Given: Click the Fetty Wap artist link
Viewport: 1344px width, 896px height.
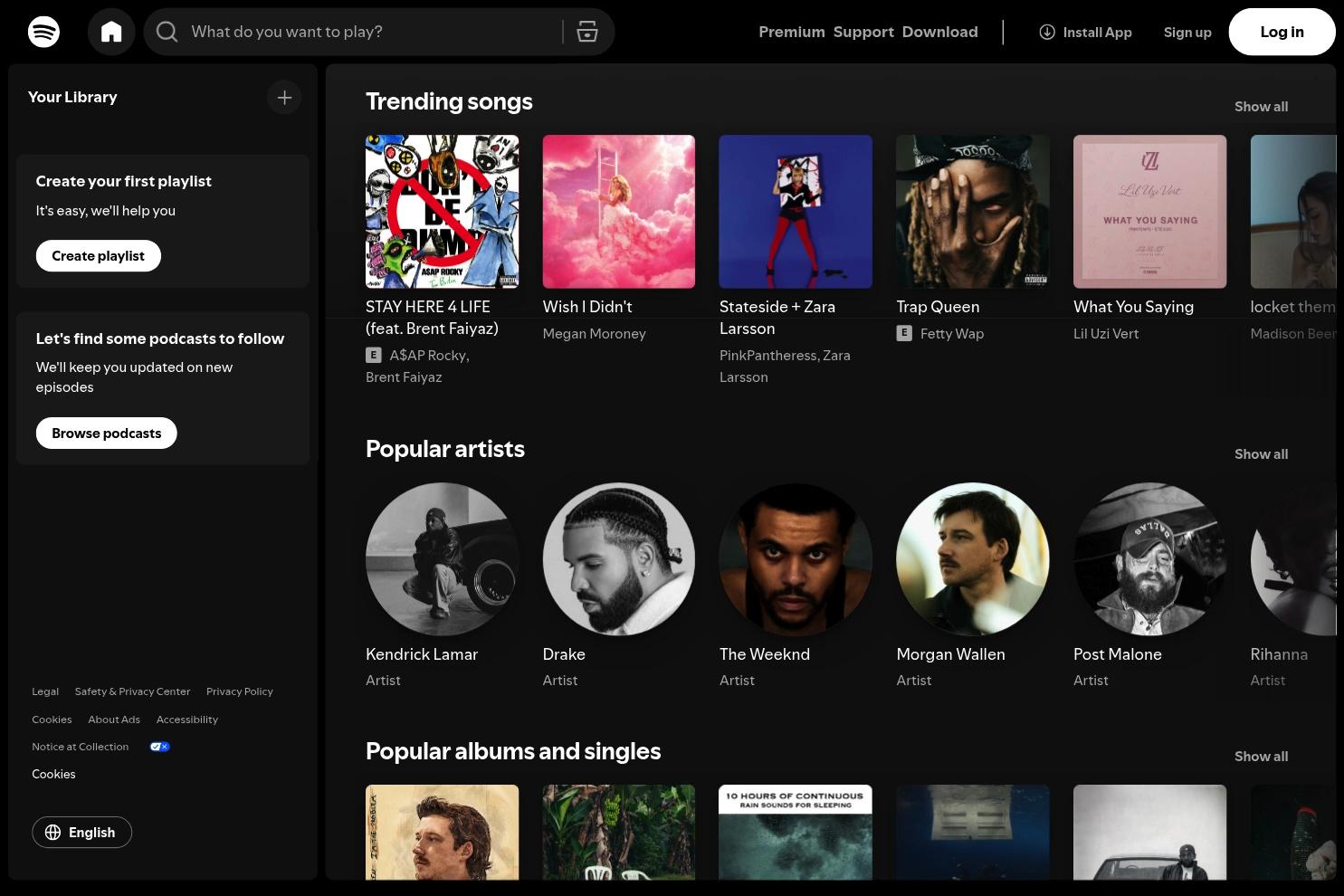Looking at the screenshot, I should pos(952,334).
